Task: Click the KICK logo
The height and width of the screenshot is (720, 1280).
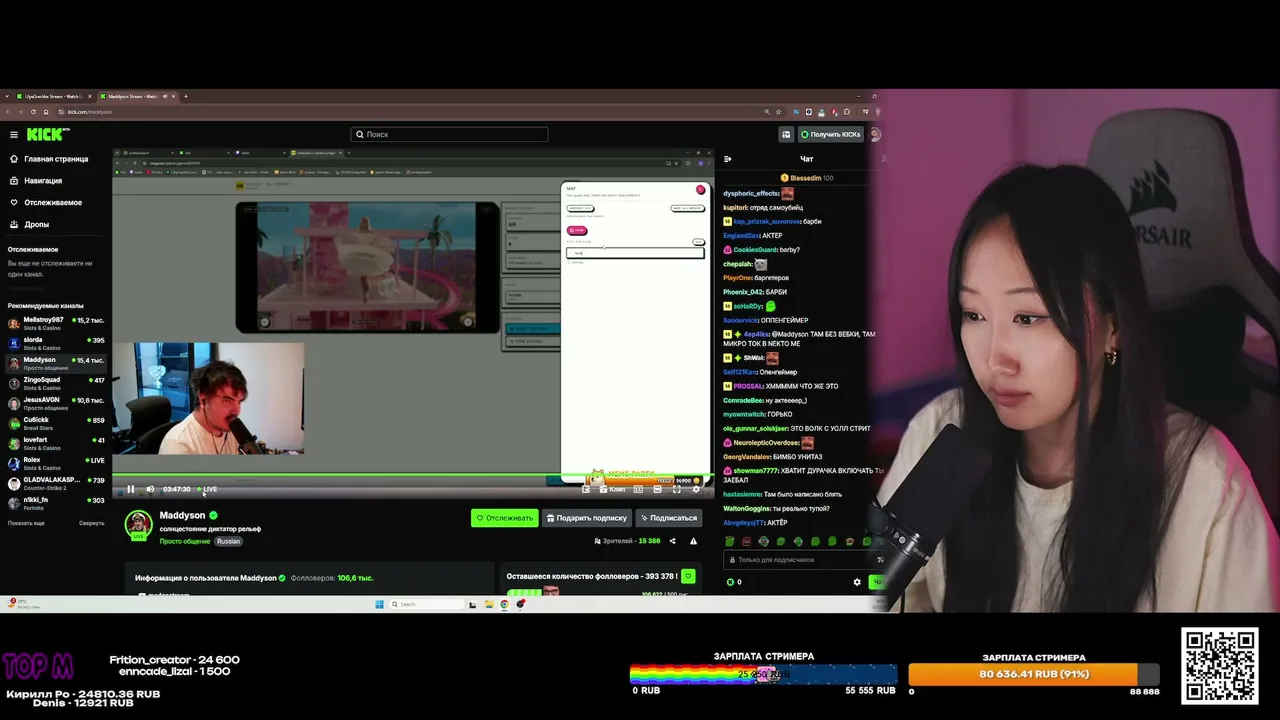Action: (48, 134)
